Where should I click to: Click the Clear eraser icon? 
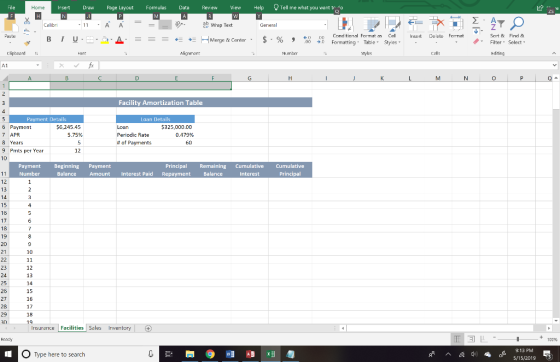pyautogui.click(x=476, y=42)
